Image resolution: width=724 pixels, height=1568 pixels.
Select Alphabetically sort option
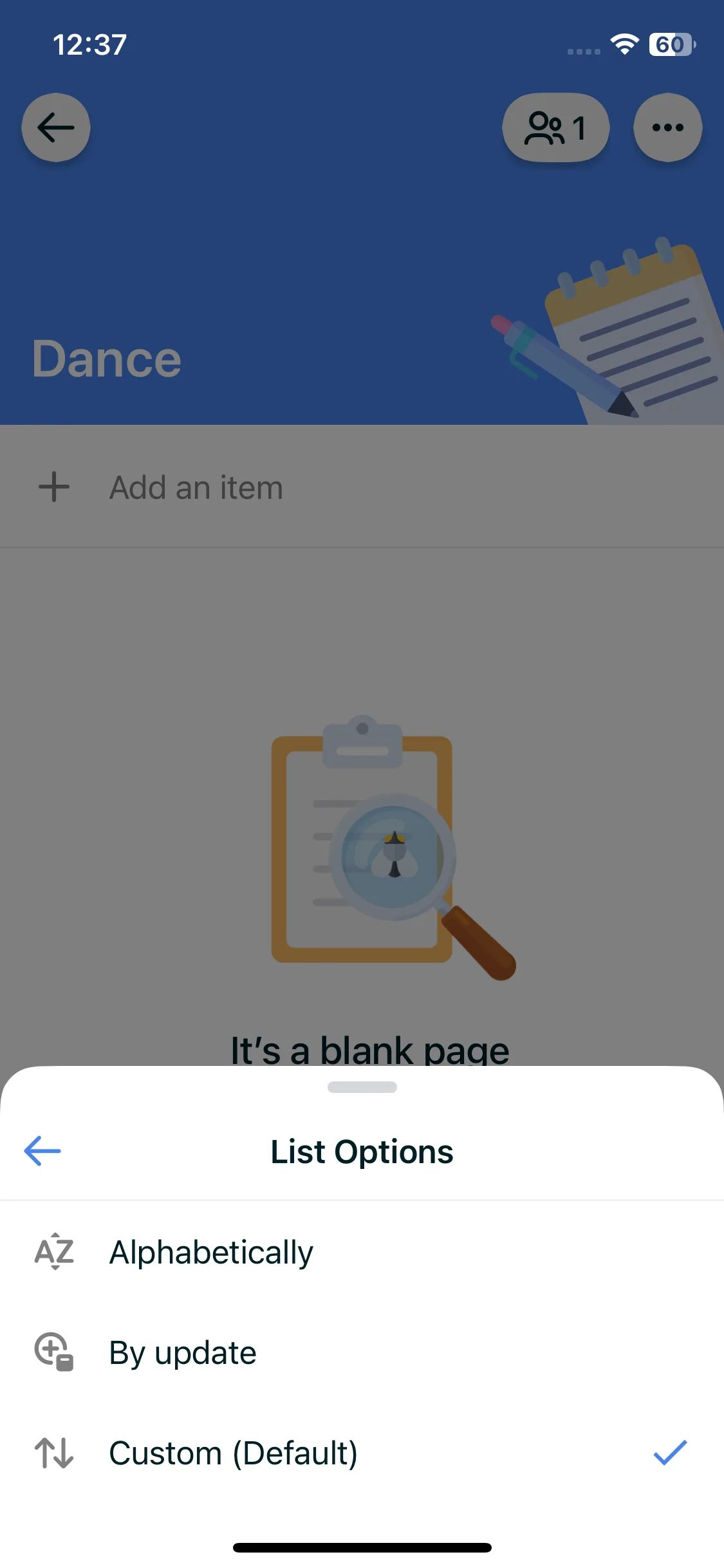coord(362,1252)
